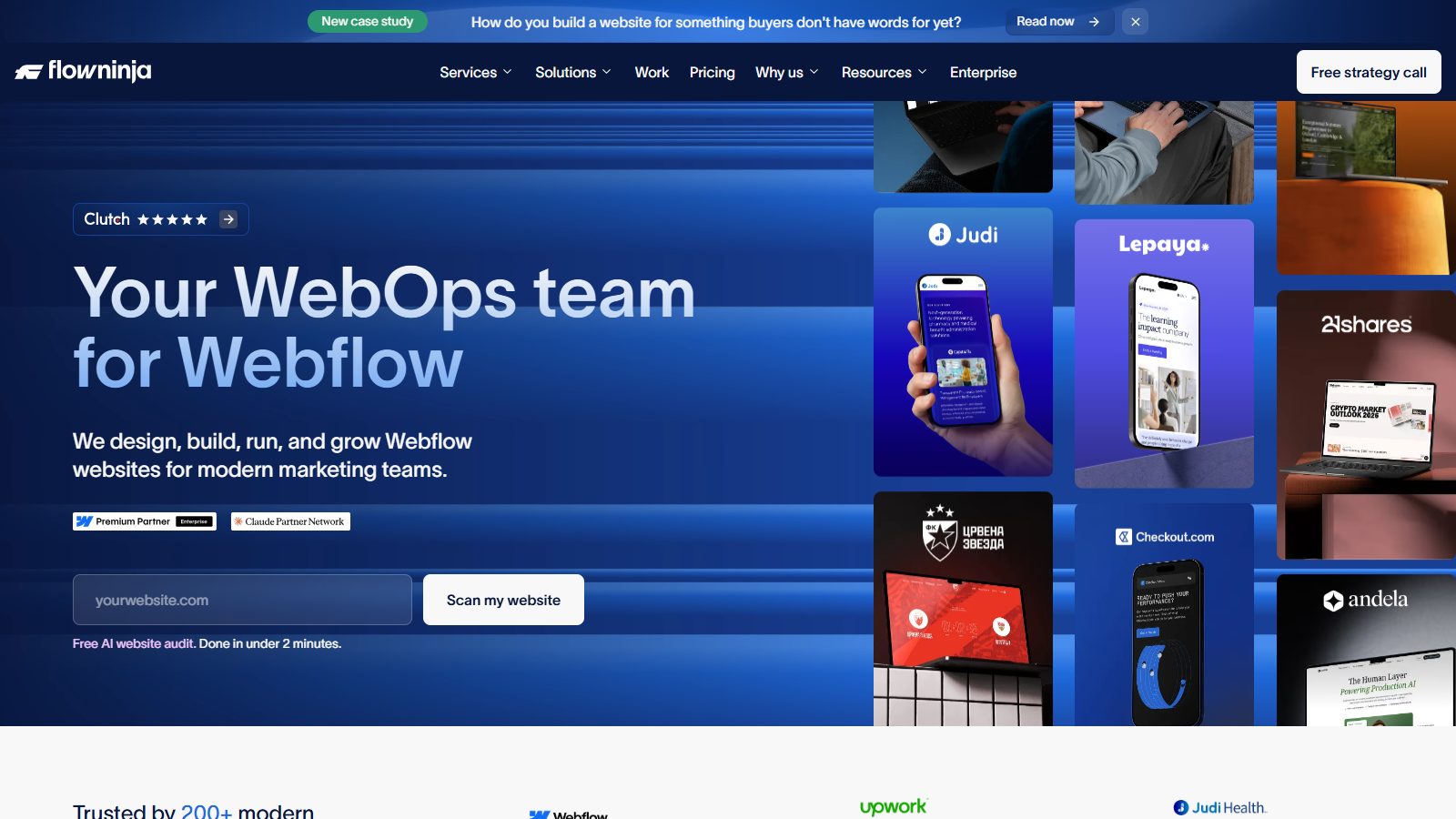Click the Webflow Premium Partner badge
Image resolution: width=1456 pixels, height=819 pixels.
click(145, 521)
